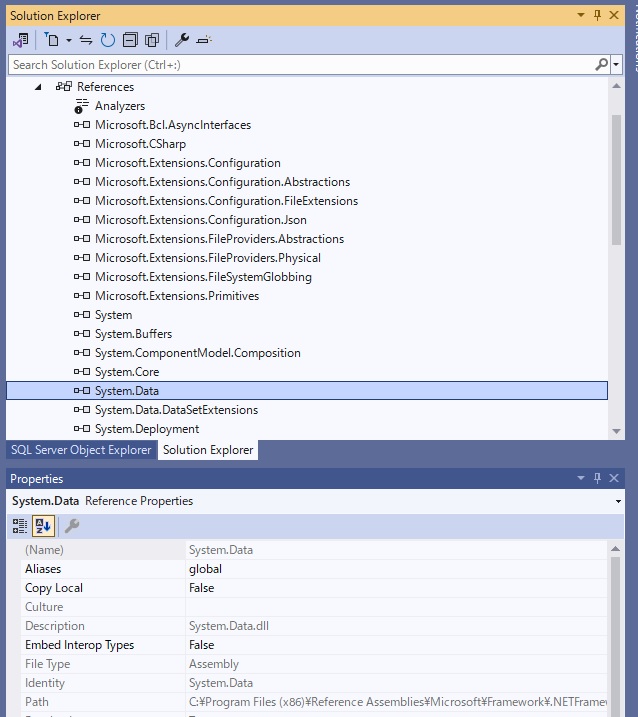This screenshot has width=638, height=717.
Task: Select the Copy Local property label
Action: coord(54,588)
